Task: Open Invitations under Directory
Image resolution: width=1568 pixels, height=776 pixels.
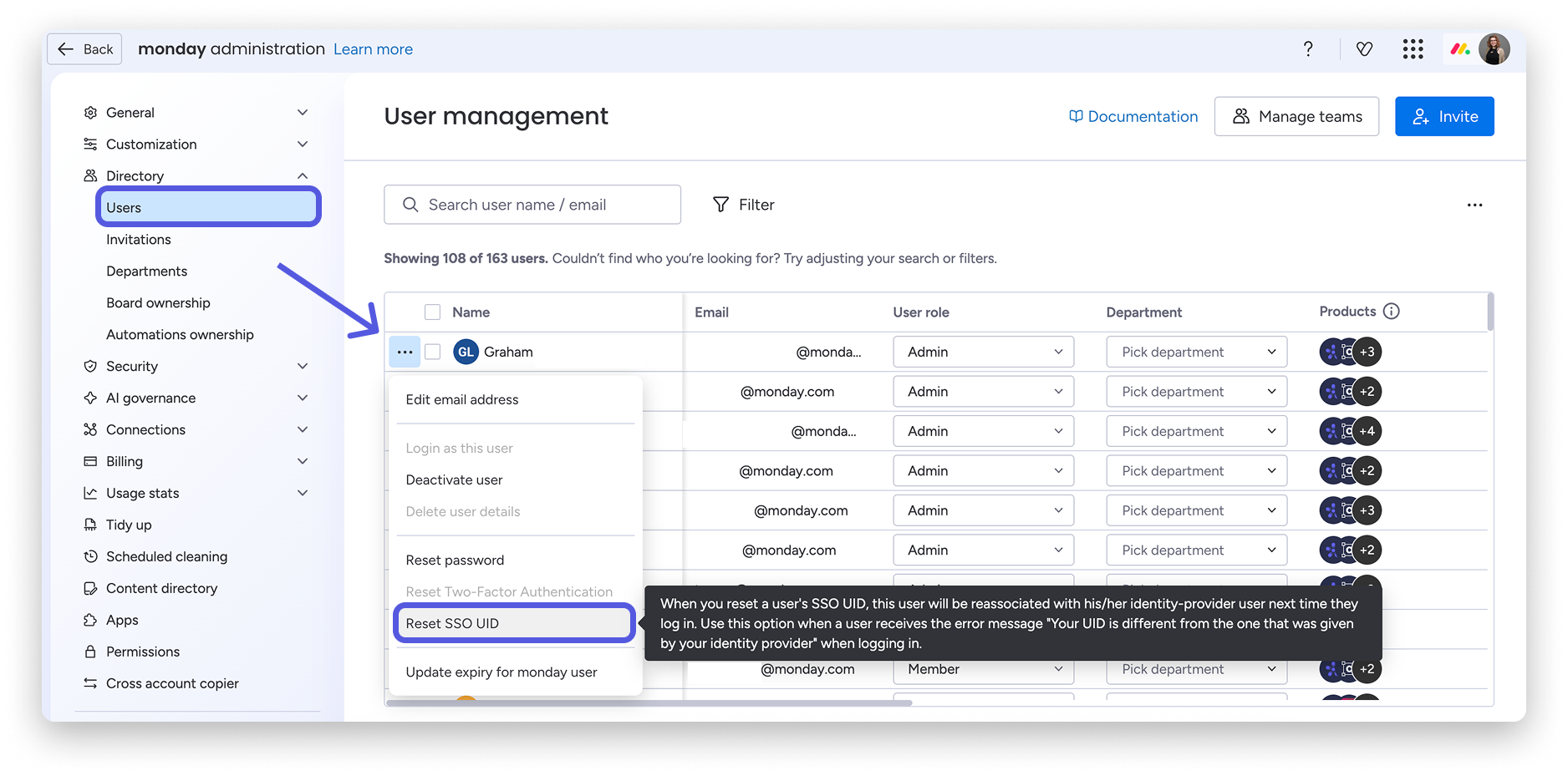Action: [x=139, y=240]
